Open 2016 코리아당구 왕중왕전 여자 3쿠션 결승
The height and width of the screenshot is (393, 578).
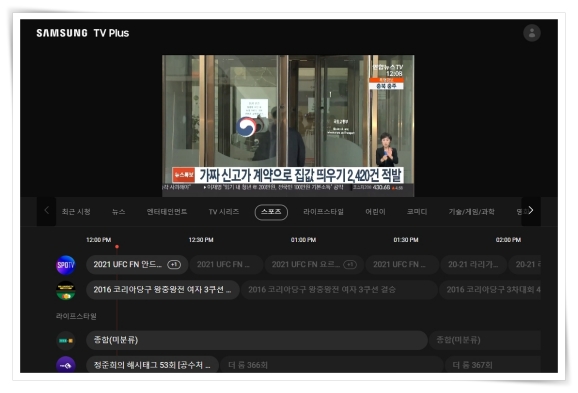point(339,290)
